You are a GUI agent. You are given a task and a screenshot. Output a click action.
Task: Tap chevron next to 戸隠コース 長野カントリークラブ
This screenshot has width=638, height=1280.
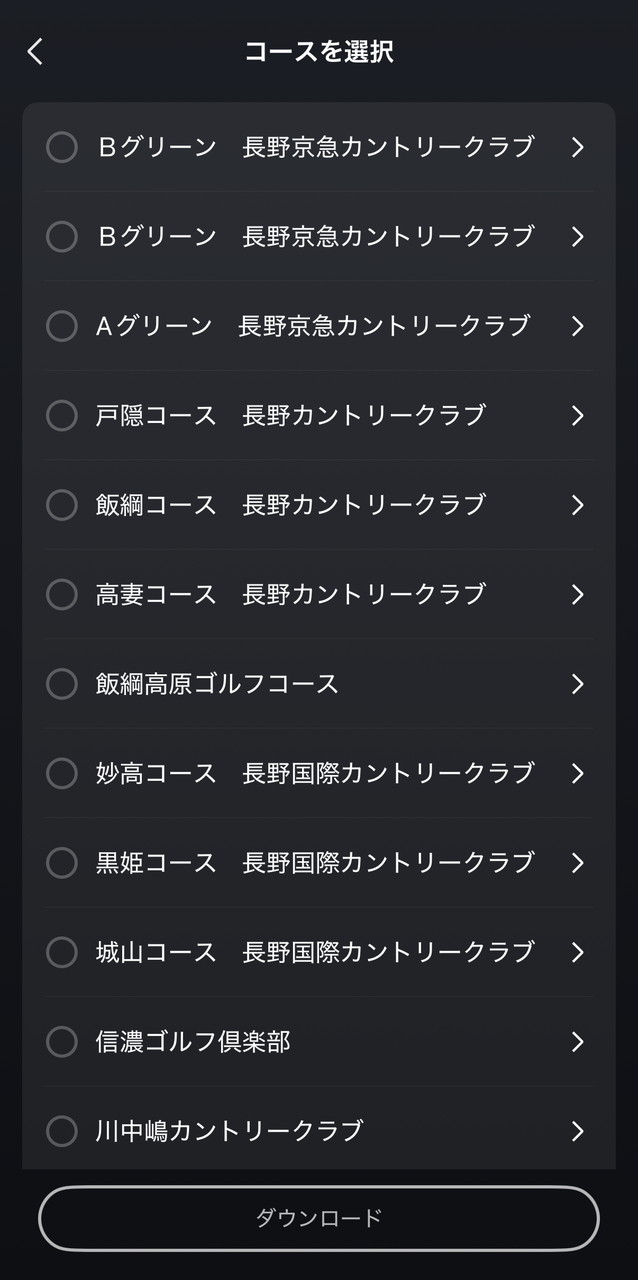click(577, 415)
